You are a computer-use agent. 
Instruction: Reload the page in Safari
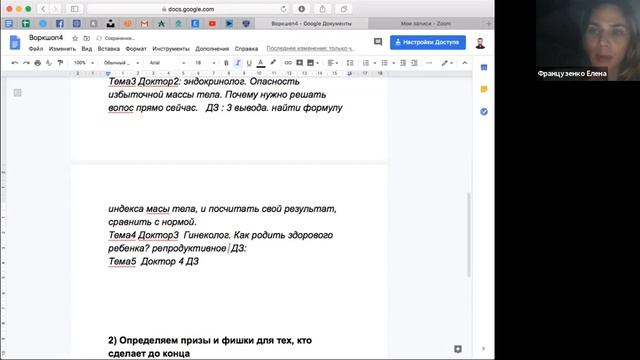coord(283,9)
